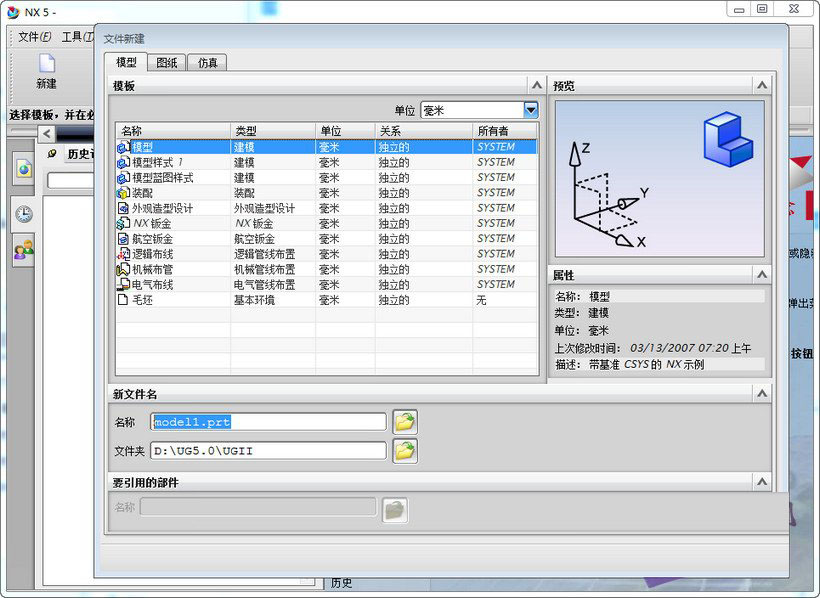Image resolution: width=820 pixels, height=598 pixels.
Task: Collapse the 预览 preview panel
Action: tap(763, 84)
